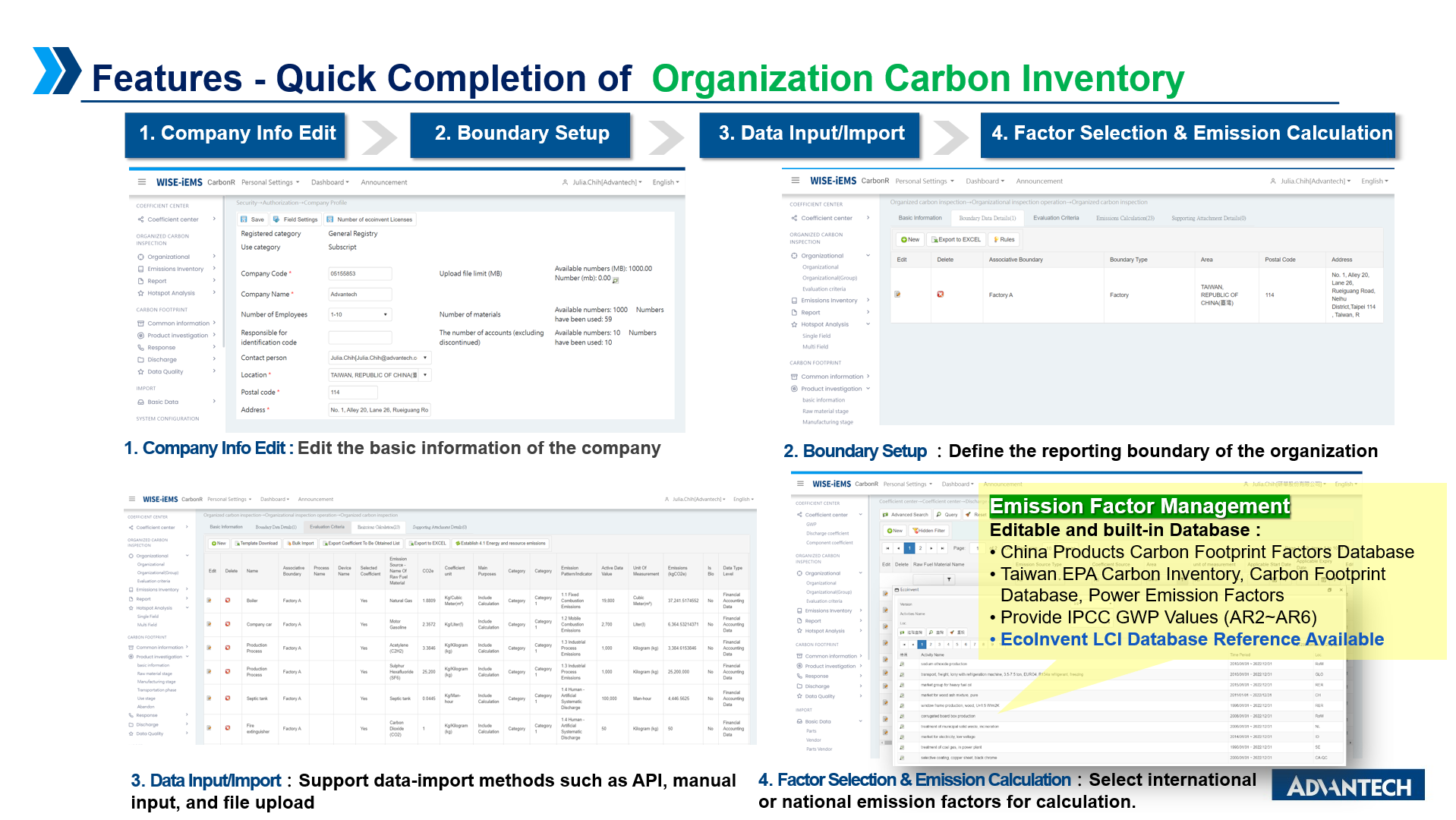
Task: Click Natural Gas cell in Boiler row
Action: (x=401, y=601)
